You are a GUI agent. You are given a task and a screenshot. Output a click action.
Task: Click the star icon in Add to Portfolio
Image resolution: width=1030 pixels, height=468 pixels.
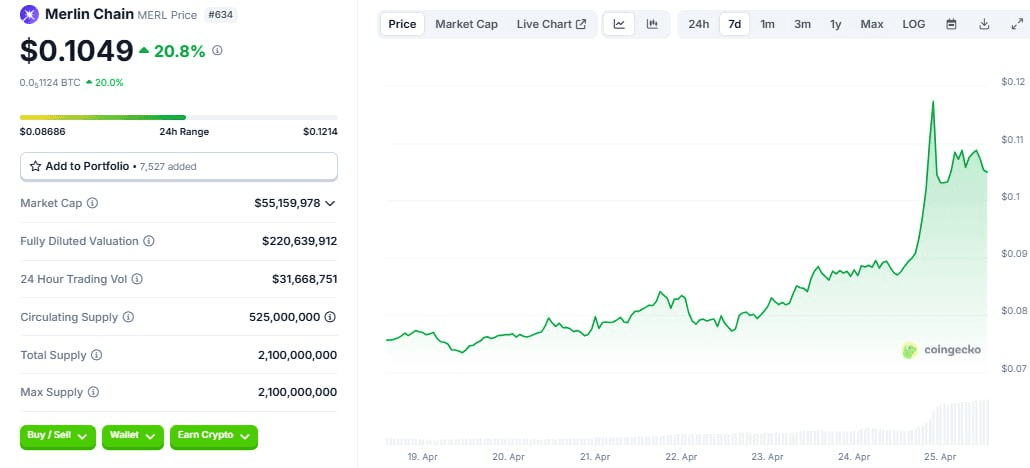click(x=35, y=166)
